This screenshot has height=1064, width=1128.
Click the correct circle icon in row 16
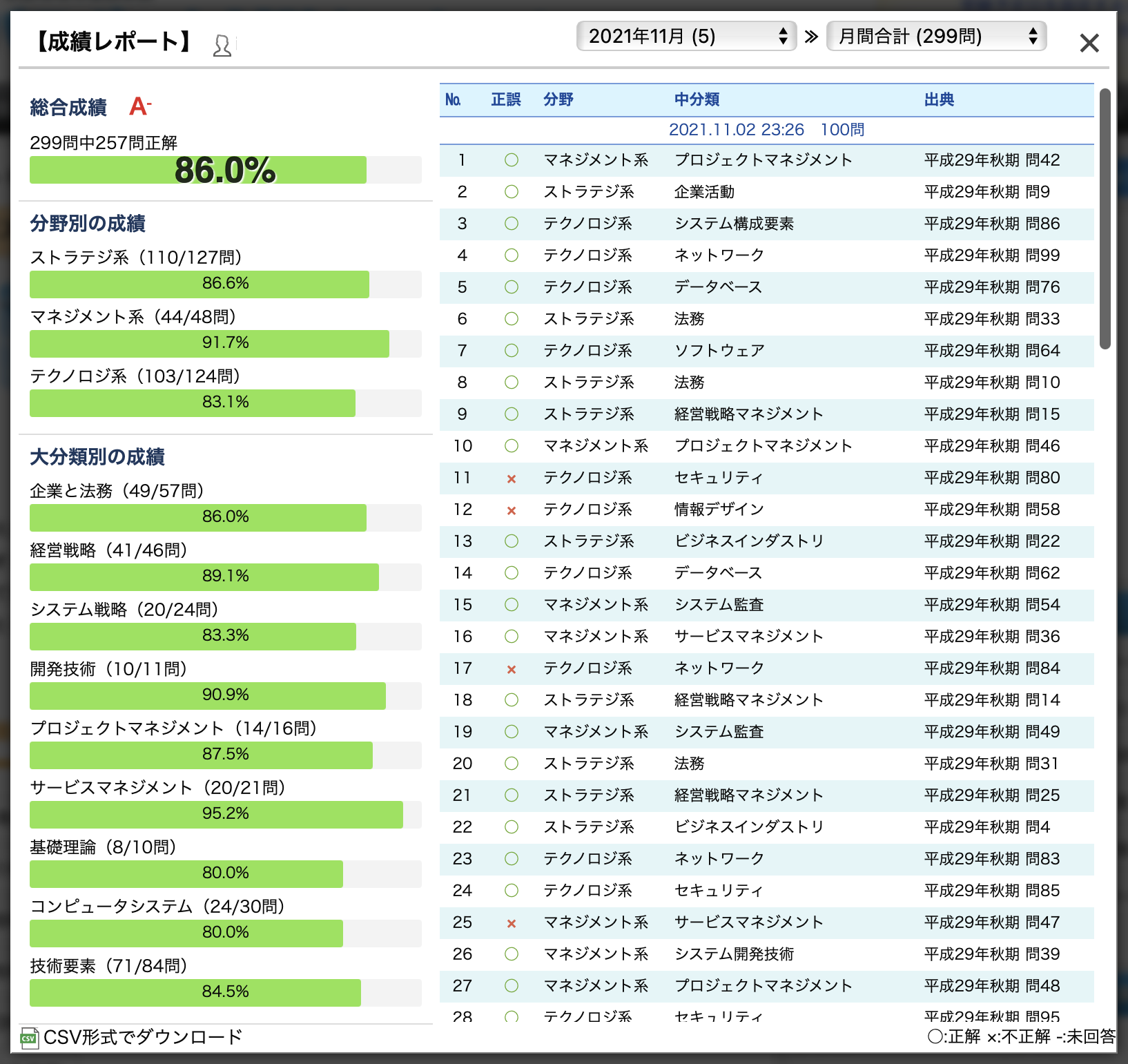(x=512, y=637)
